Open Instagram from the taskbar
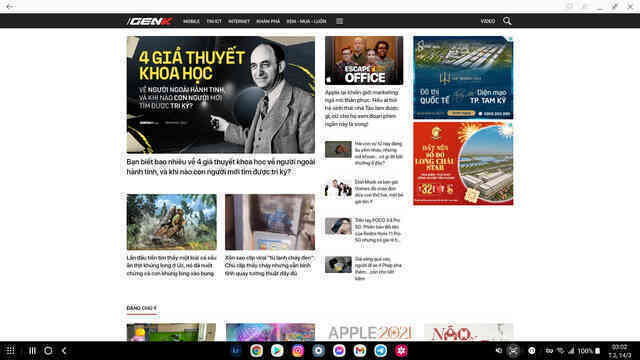The width and height of the screenshot is (640, 360). (298, 351)
